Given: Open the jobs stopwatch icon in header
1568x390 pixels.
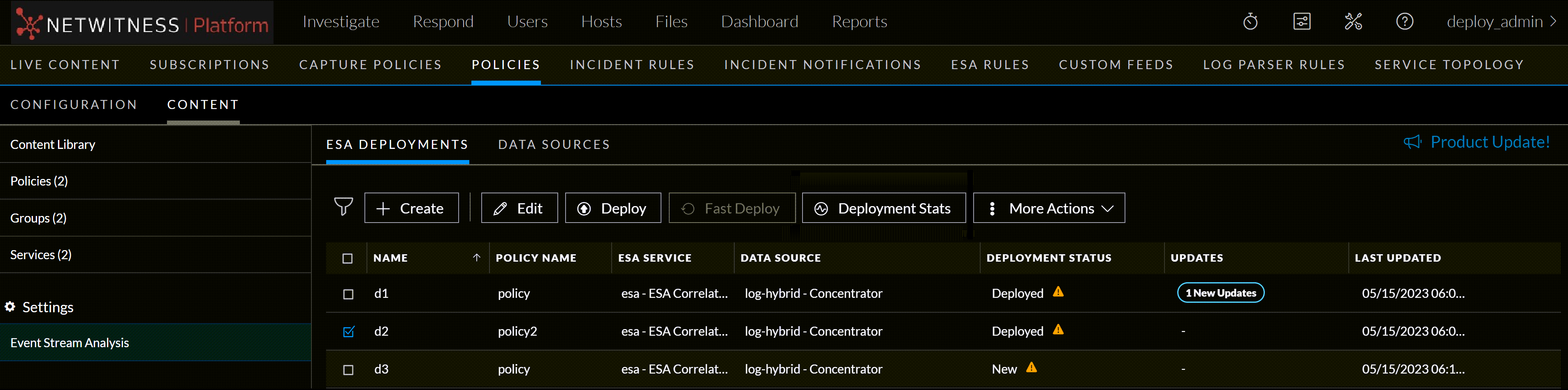Looking at the screenshot, I should 1251,21.
